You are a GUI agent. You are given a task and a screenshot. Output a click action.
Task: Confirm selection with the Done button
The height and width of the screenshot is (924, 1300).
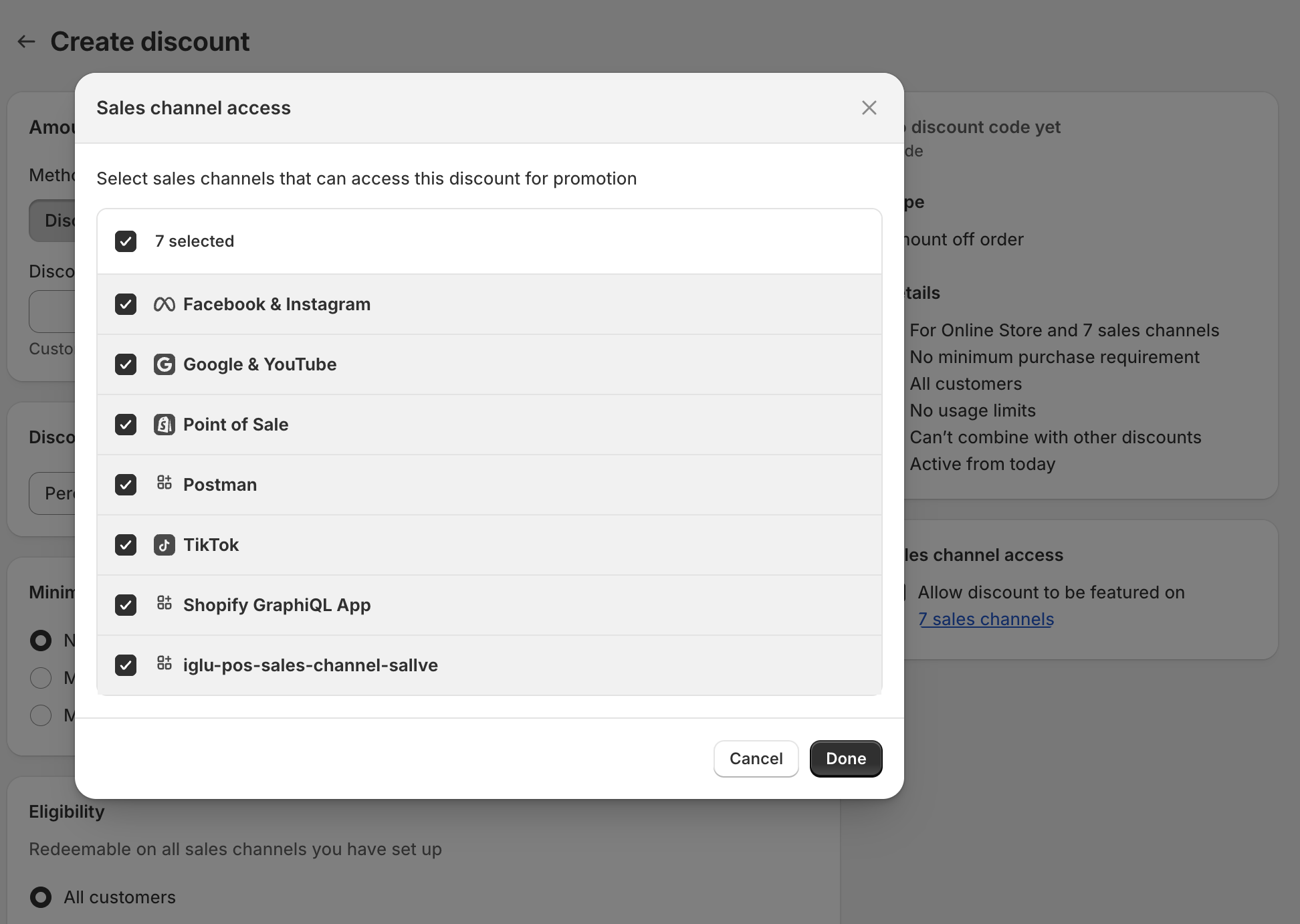[x=846, y=759]
